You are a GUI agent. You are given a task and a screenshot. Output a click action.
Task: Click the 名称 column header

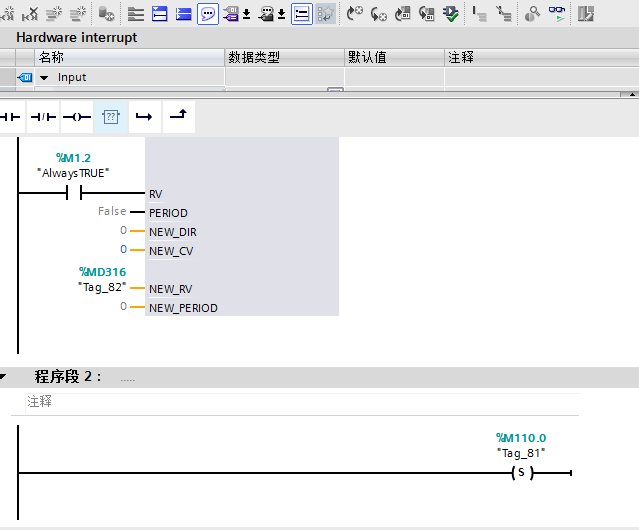(130, 58)
